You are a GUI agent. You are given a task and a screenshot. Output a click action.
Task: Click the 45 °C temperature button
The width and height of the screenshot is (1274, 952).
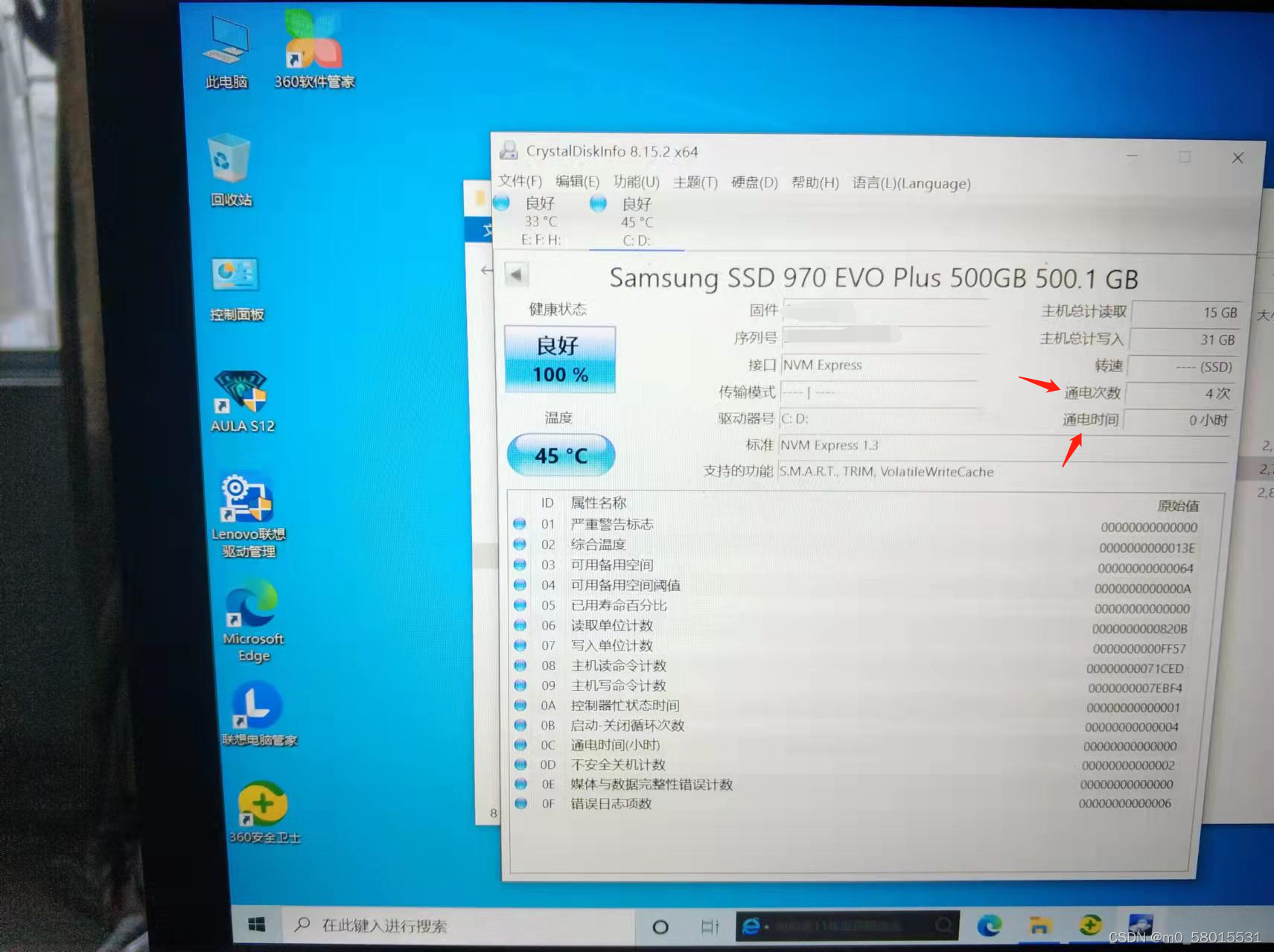pos(561,455)
